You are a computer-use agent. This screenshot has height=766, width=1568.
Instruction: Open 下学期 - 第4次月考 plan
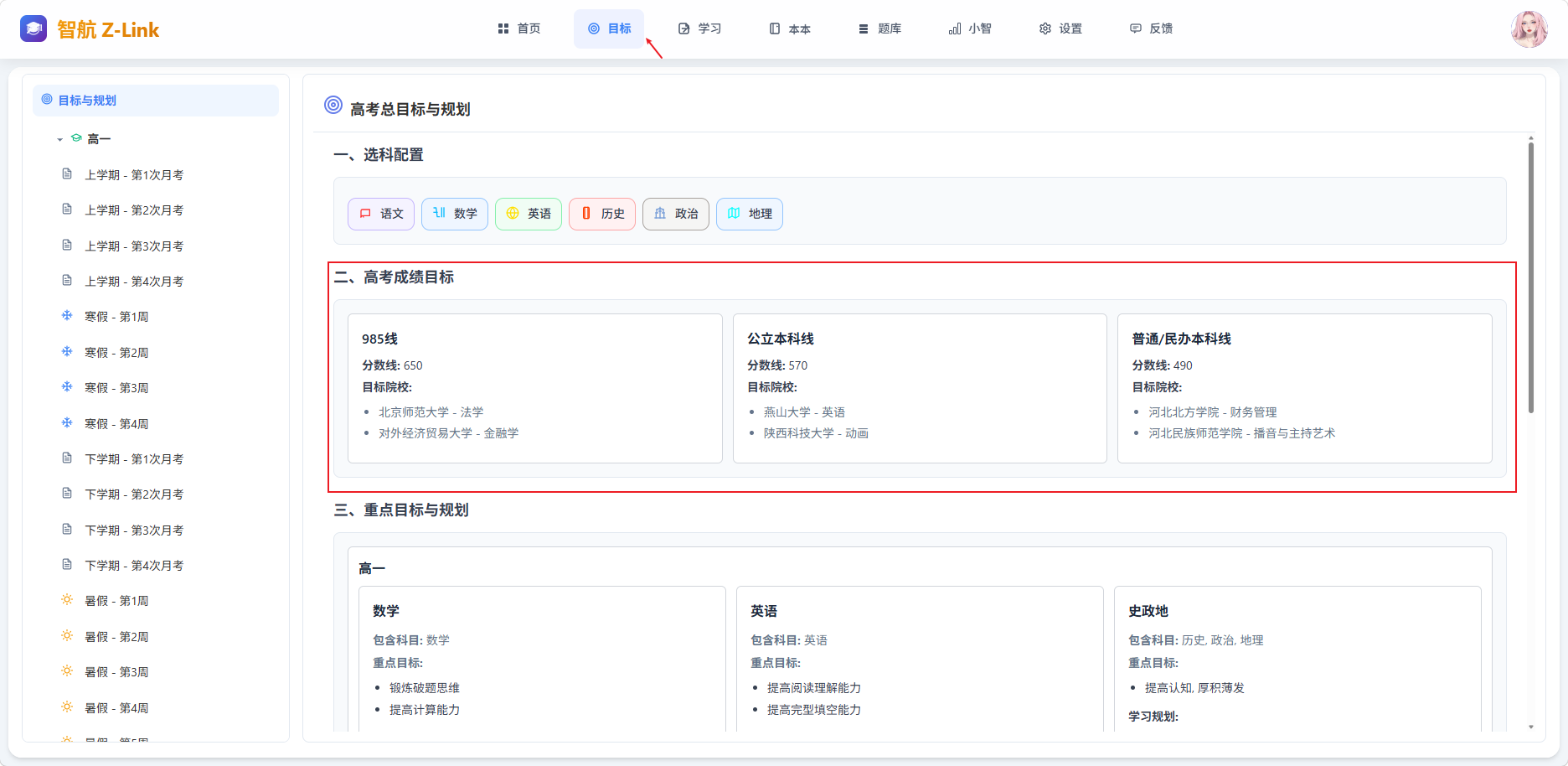point(134,566)
